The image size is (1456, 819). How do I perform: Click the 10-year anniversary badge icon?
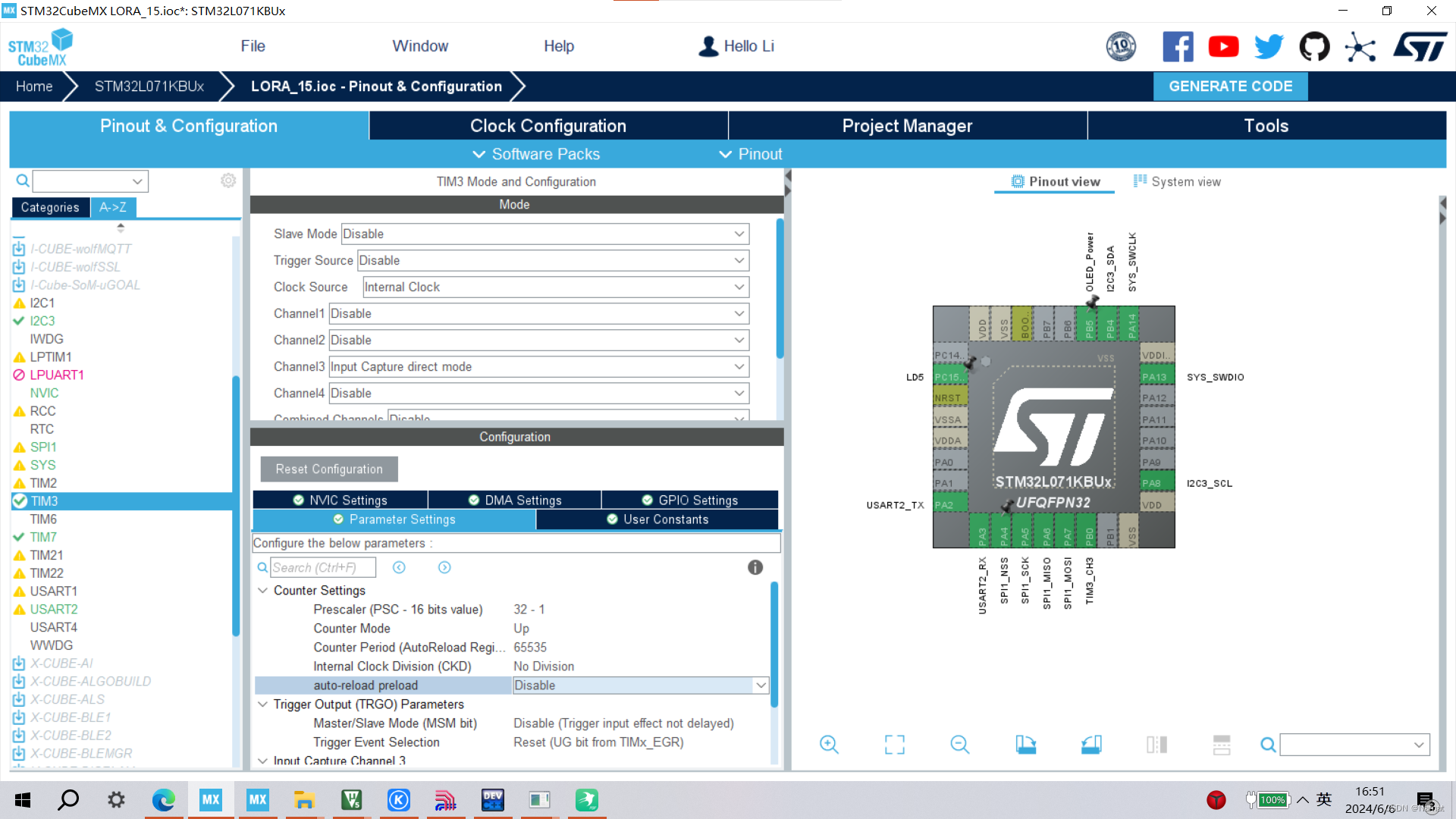coord(1121,47)
